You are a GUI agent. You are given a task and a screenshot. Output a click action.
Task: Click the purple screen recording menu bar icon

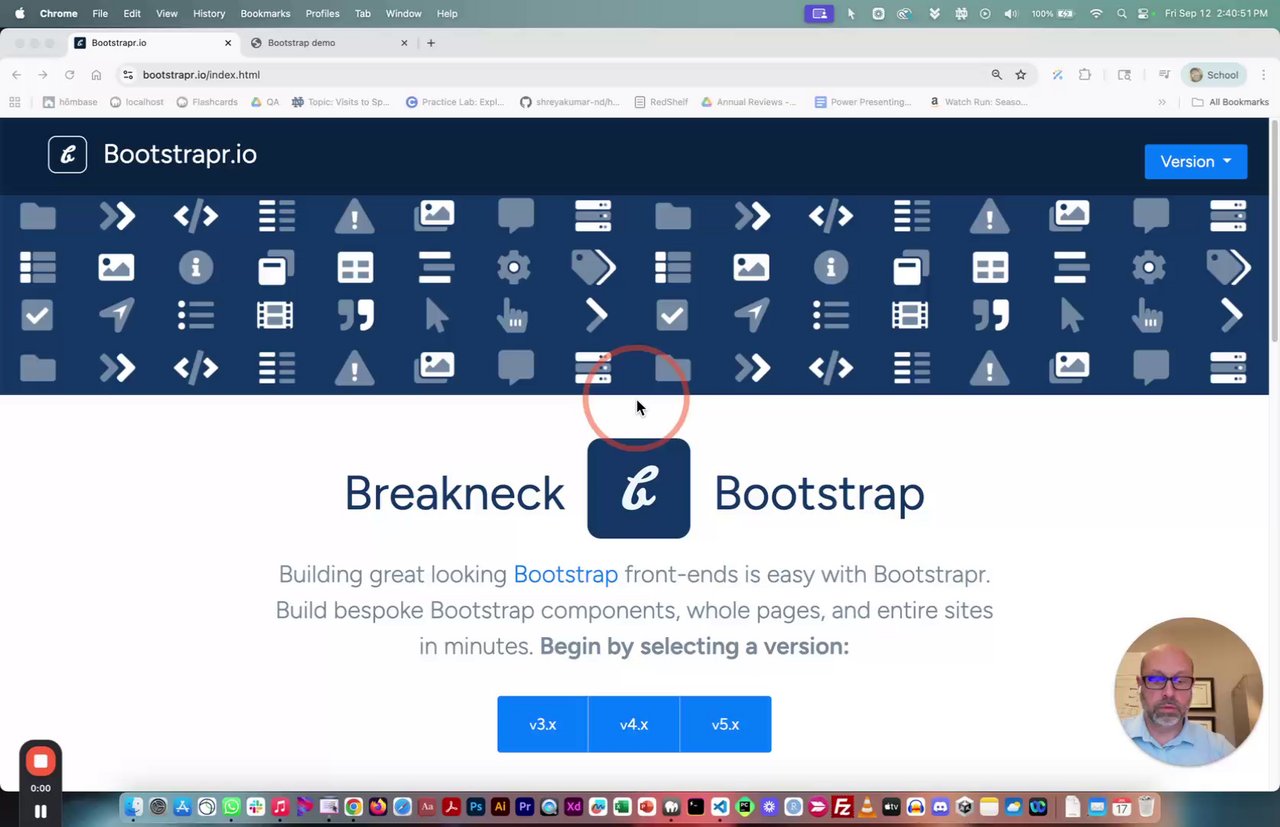[819, 14]
